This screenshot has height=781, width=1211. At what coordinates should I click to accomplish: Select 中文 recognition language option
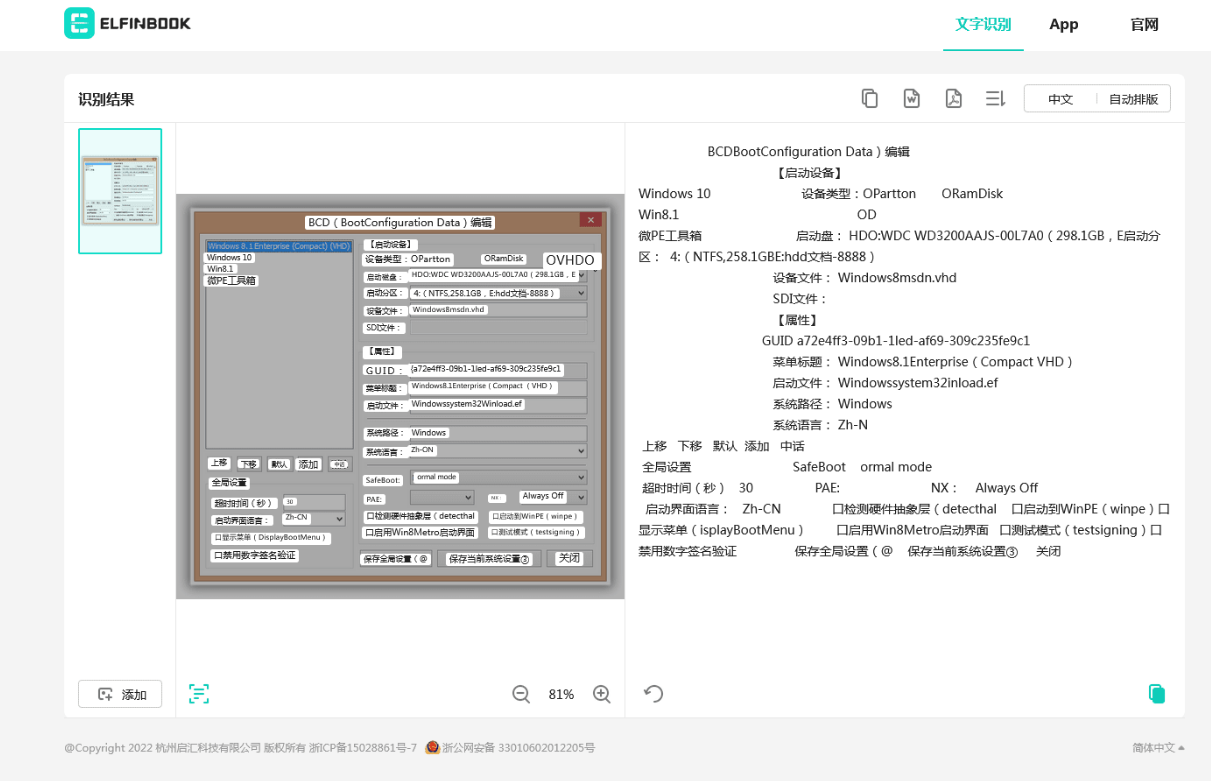click(x=1060, y=99)
